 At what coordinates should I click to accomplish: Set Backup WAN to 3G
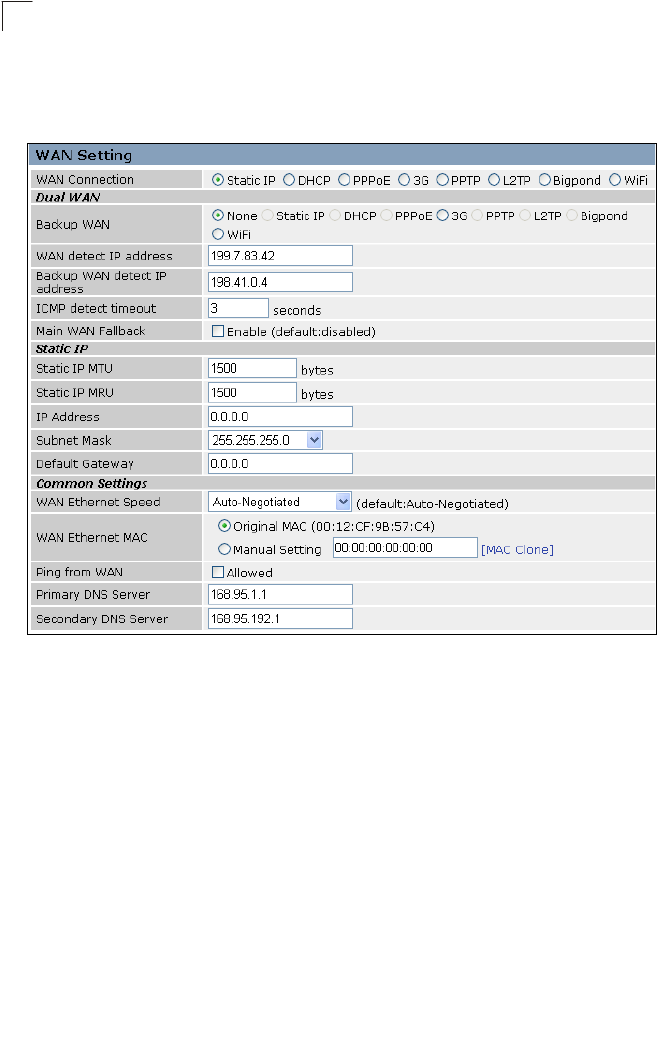pyautogui.click(x=442, y=216)
